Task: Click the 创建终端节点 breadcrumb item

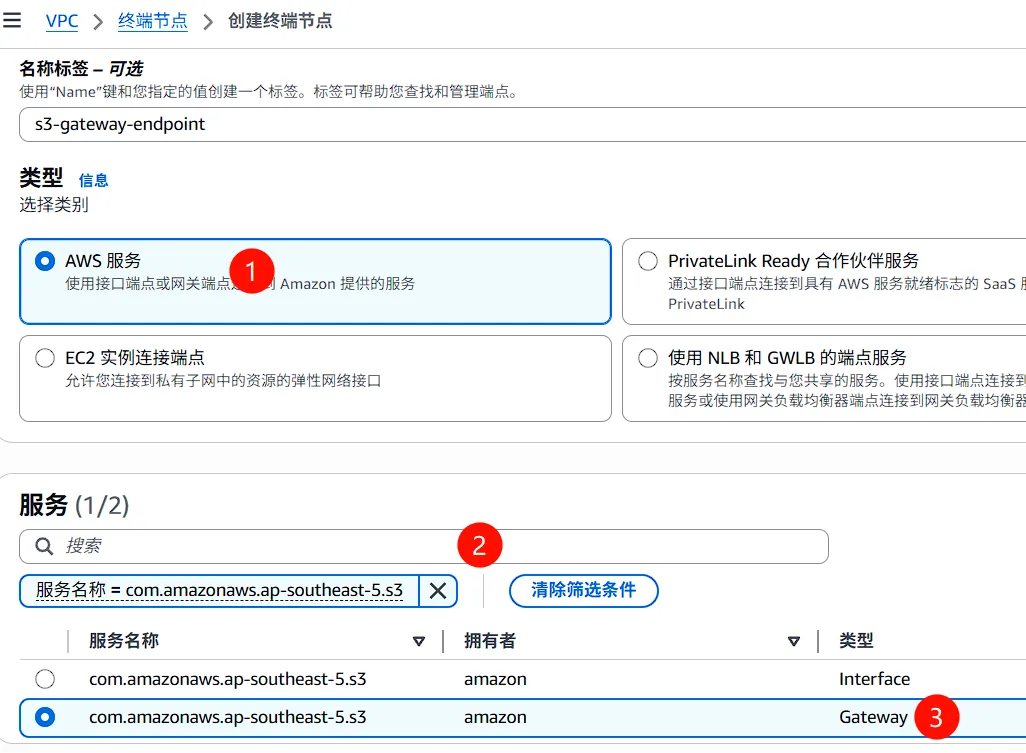Action: pyautogui.click(x=280, y=21)
